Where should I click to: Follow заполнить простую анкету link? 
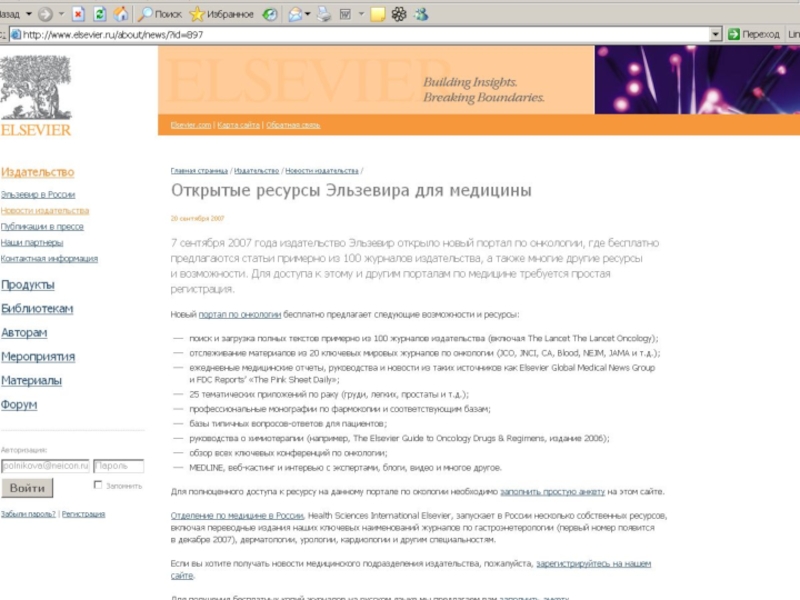coord(552,492)
